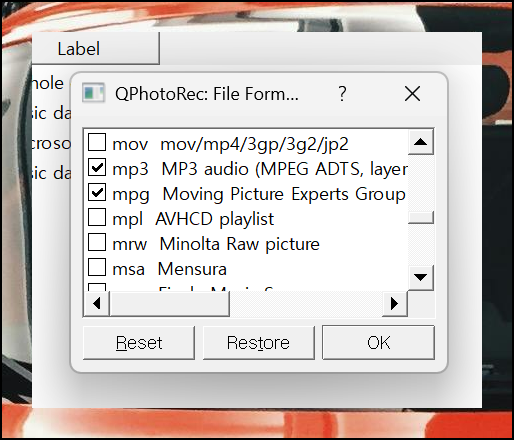
Task: Enable the mov file format checkbox
Action: (x=97, y=142)
